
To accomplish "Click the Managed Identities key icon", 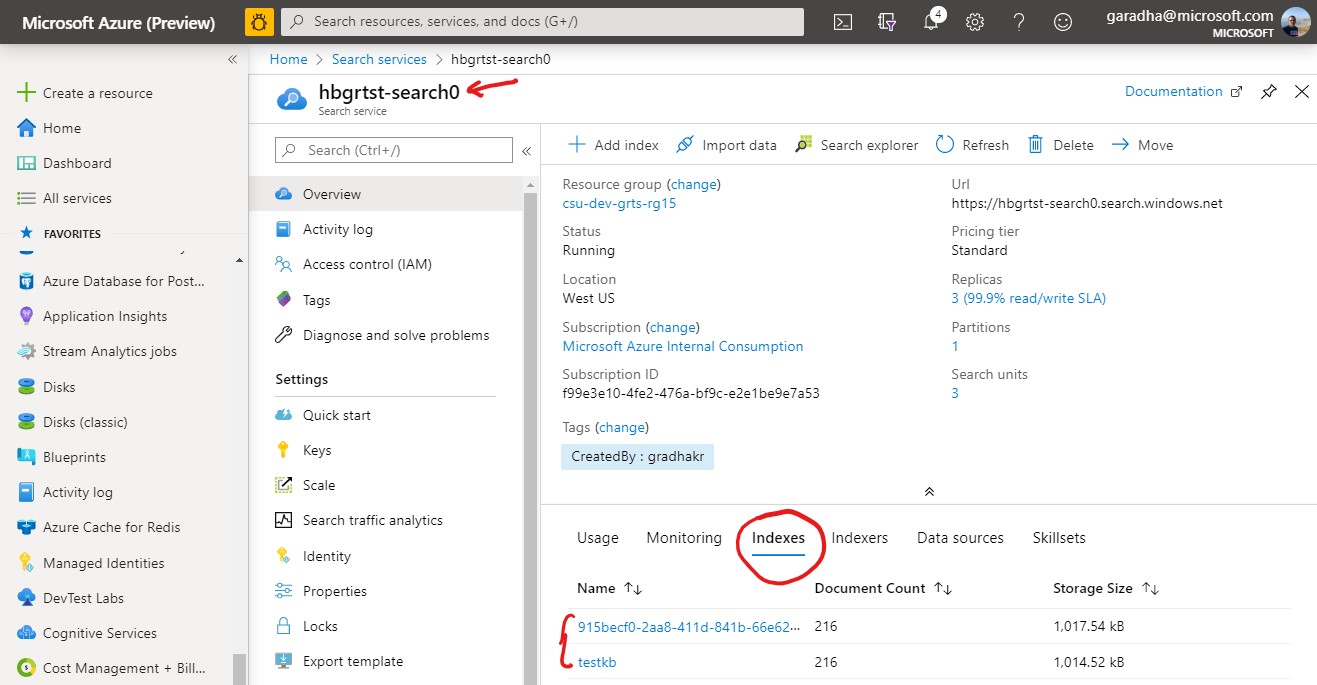I will click(27, 563).
